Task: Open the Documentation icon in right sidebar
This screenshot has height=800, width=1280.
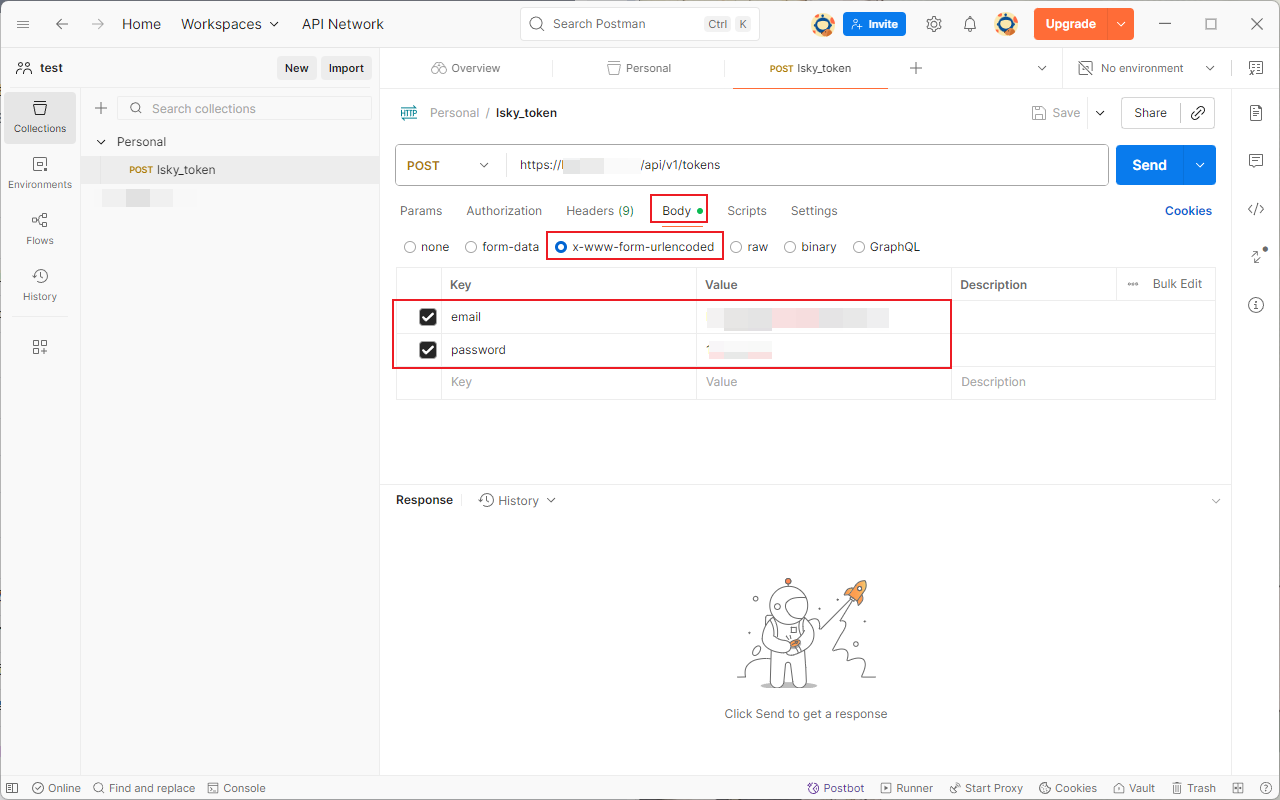Action: click(1256, 113)
